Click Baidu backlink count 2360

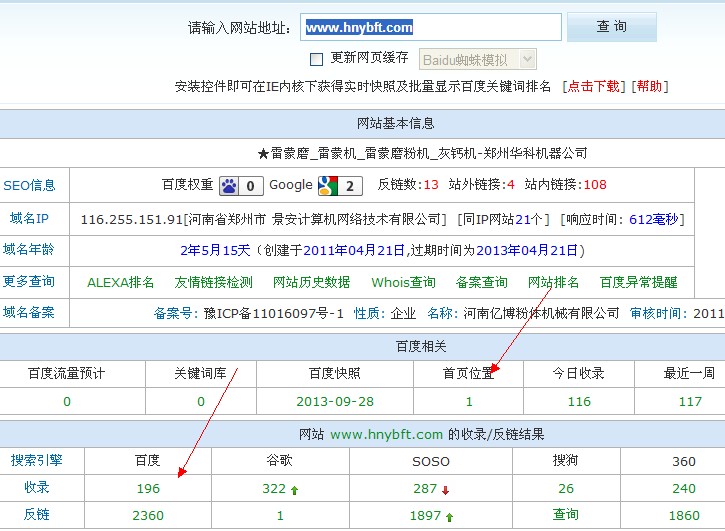coord(148,515)
